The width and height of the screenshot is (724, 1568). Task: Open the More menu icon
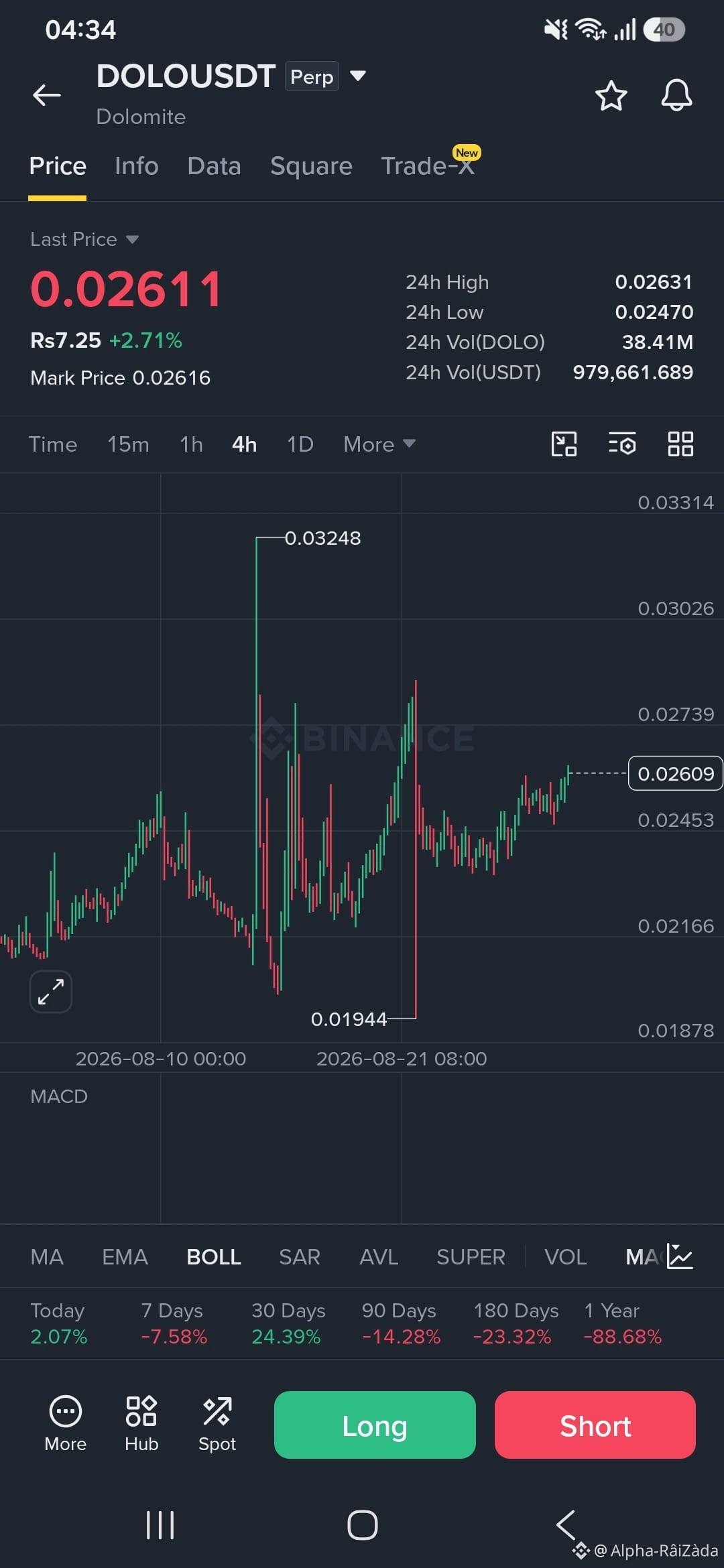[x=66, y=1424]
